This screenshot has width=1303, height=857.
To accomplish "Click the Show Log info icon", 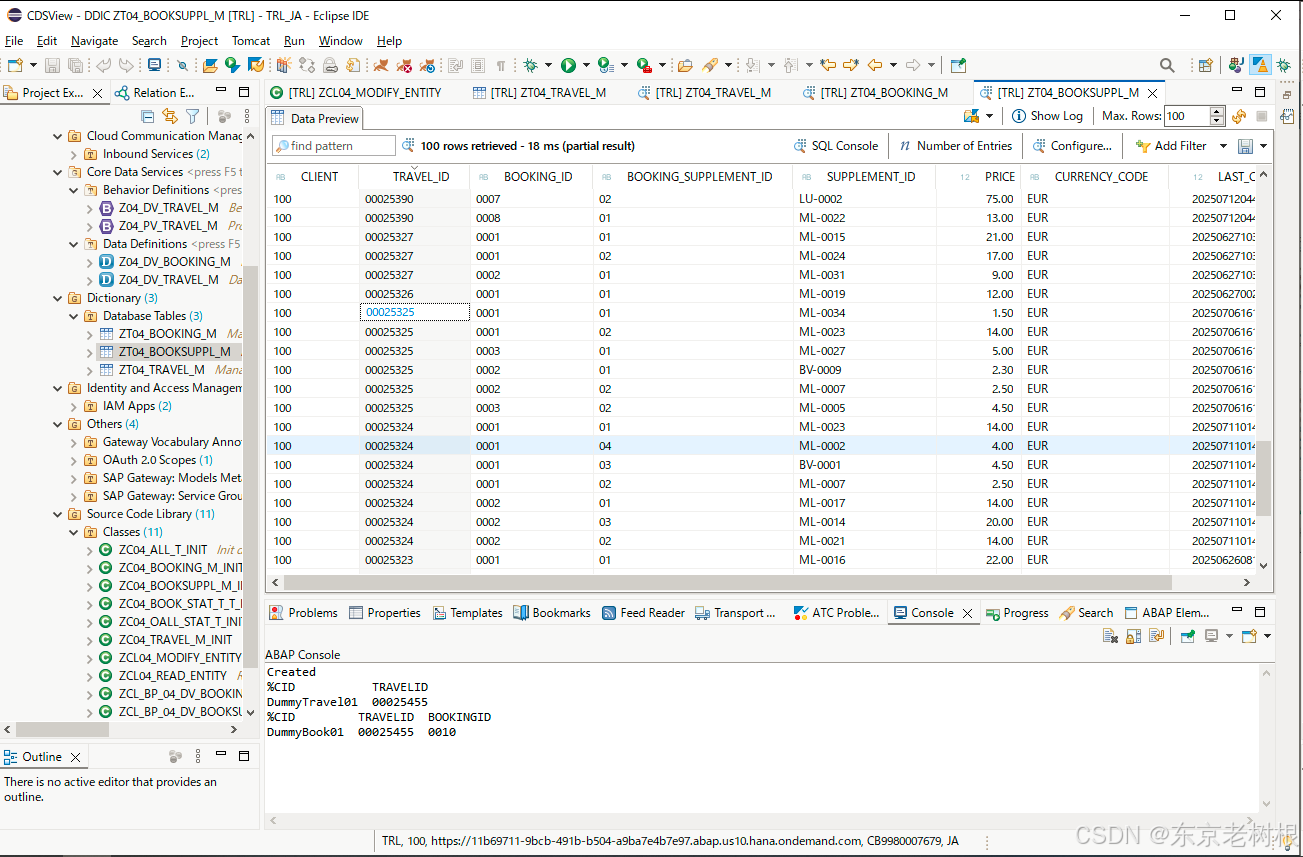I will pyautogui.click(x=1019, y=116).
